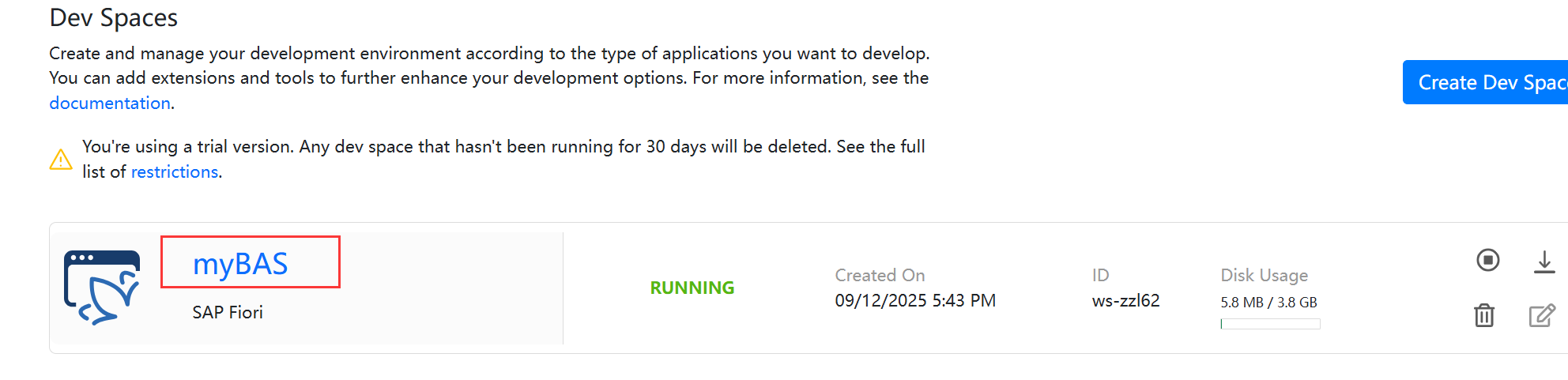The height and width of the screenshot is (380, 1568).
Task: Open the myBAS dev space
Action: coord(240,264)
